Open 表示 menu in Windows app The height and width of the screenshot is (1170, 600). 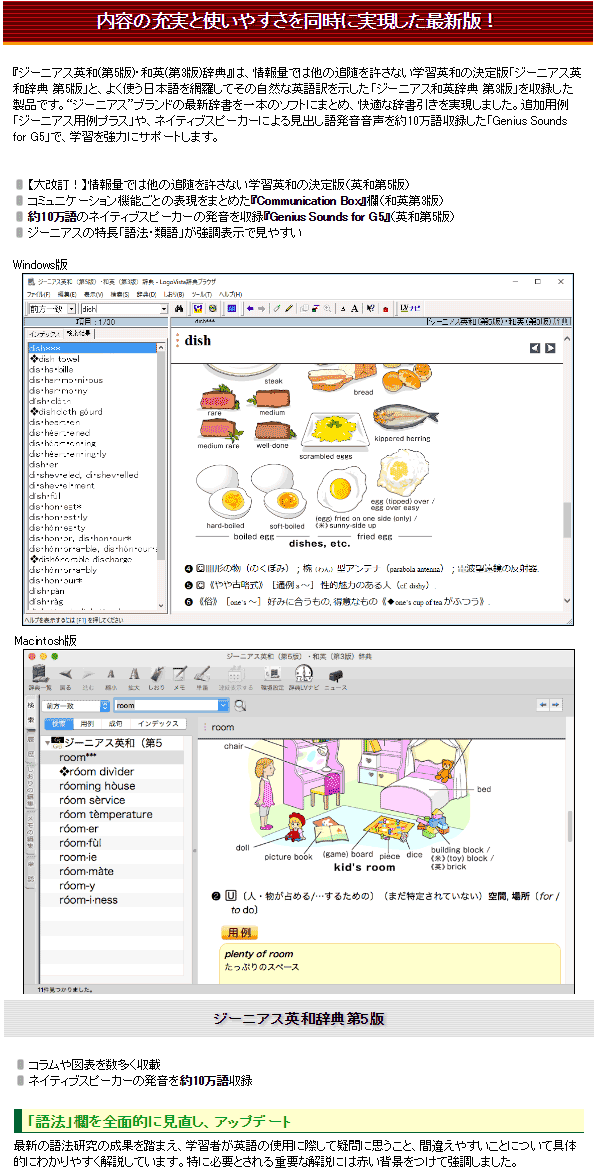pyautogui.click(x=93, y=295)
